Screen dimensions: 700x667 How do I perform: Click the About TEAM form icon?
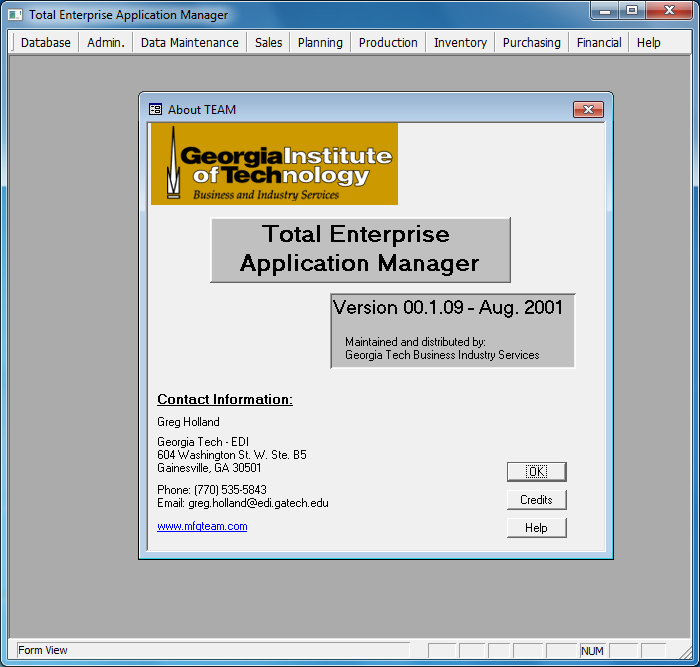[155, 109]
